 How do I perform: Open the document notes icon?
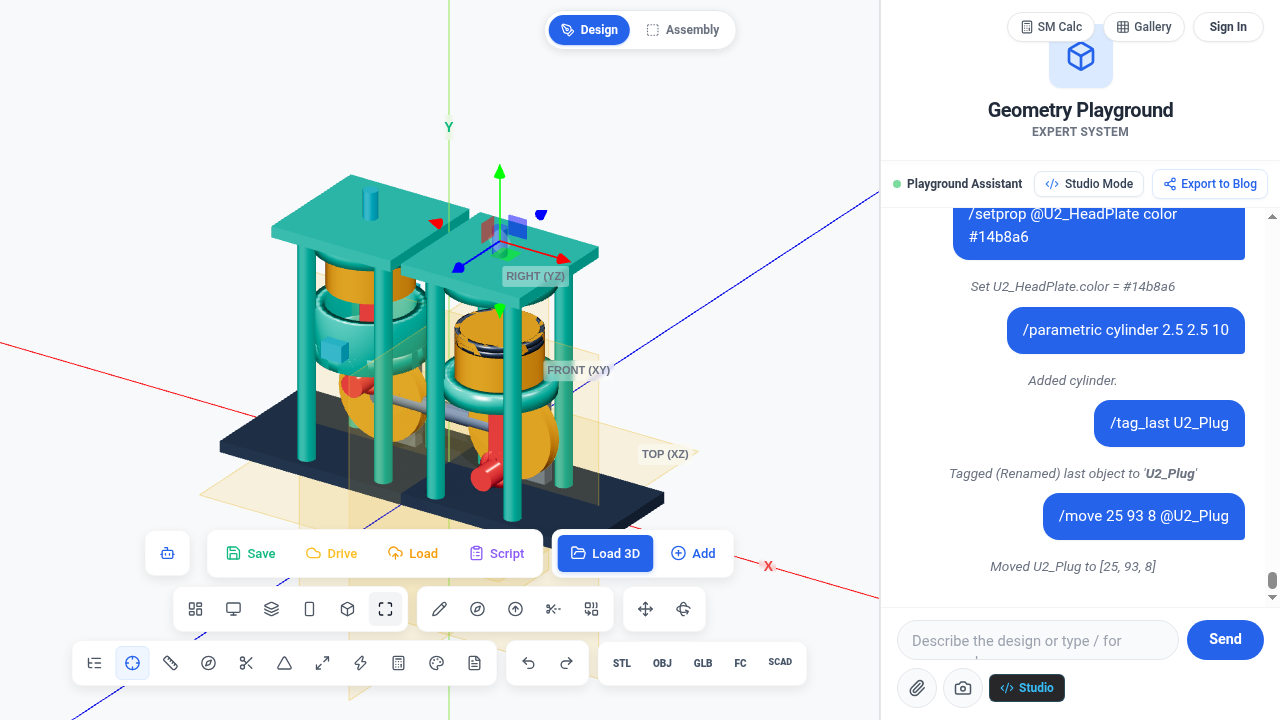[475, 663]
